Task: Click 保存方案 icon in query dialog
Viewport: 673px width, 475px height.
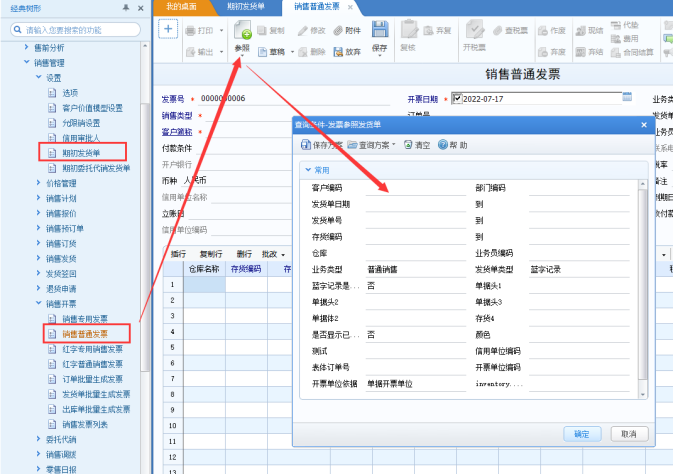Action: click(306, 145)
